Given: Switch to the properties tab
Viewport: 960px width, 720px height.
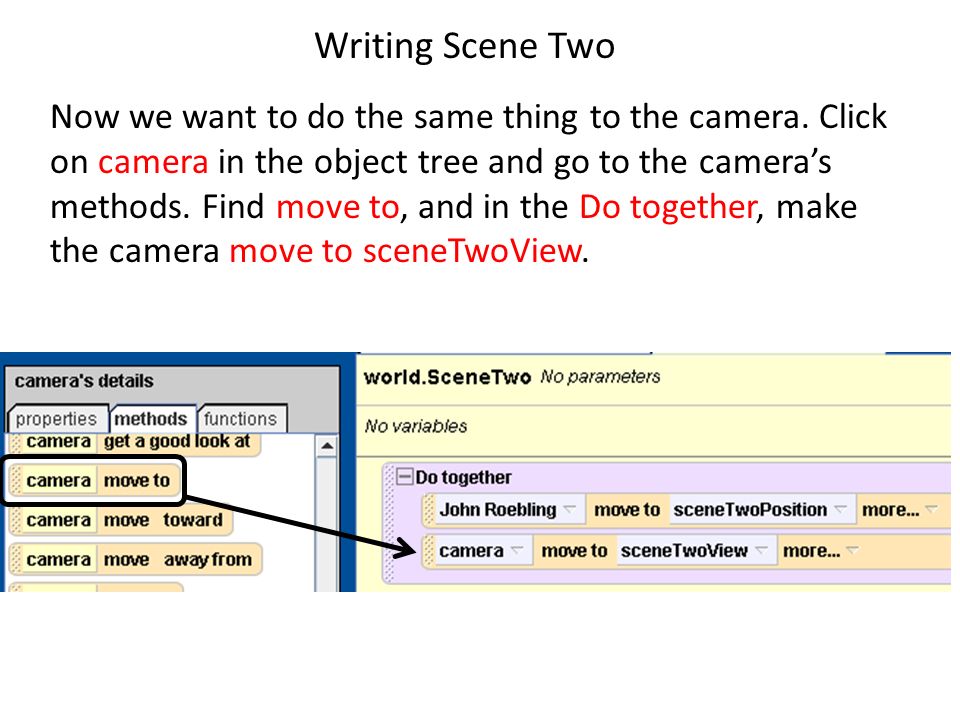Looking at the screenshot, I should click(x=57, y=419).
